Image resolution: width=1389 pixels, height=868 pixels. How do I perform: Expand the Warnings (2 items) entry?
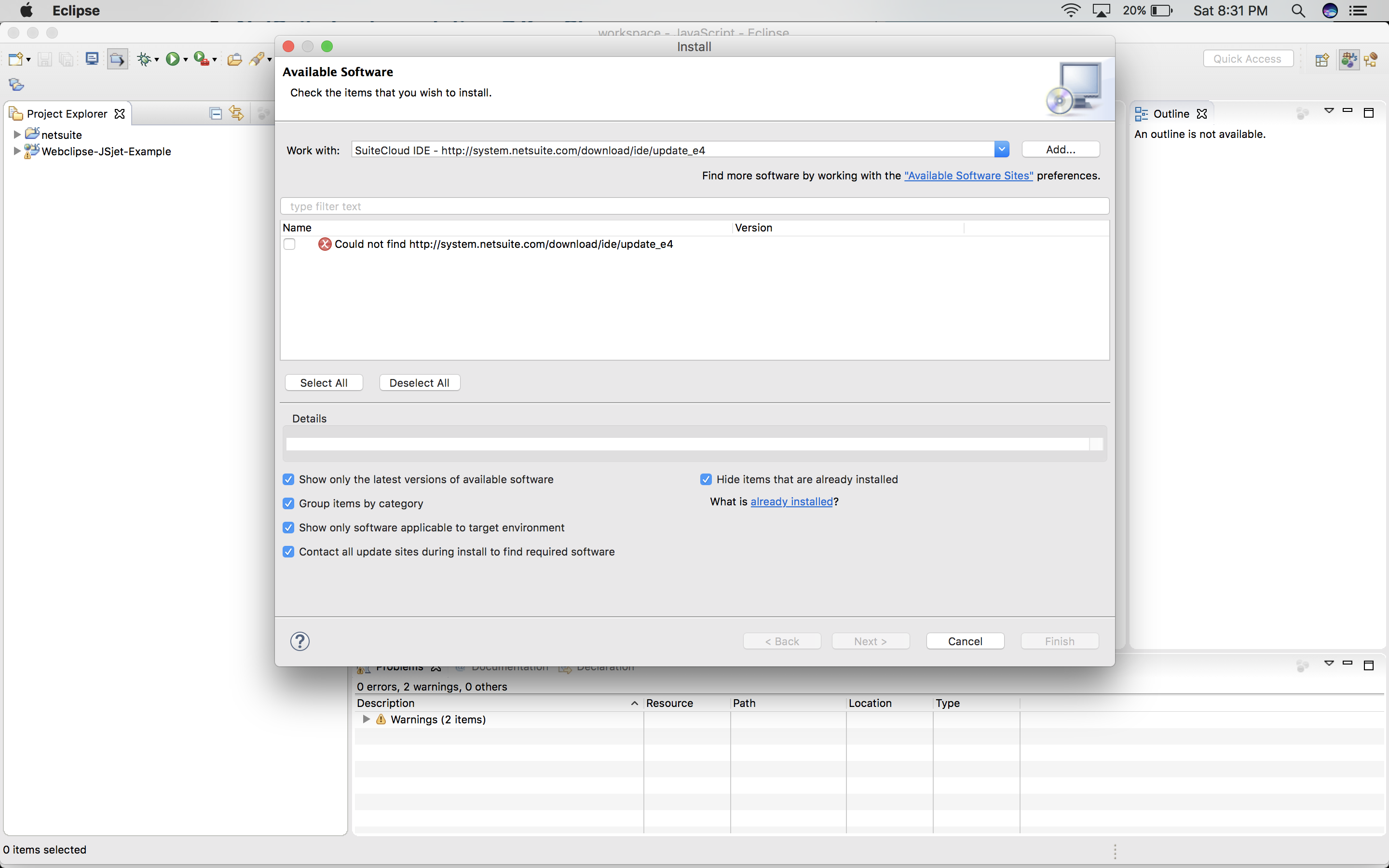pos(366,719)
